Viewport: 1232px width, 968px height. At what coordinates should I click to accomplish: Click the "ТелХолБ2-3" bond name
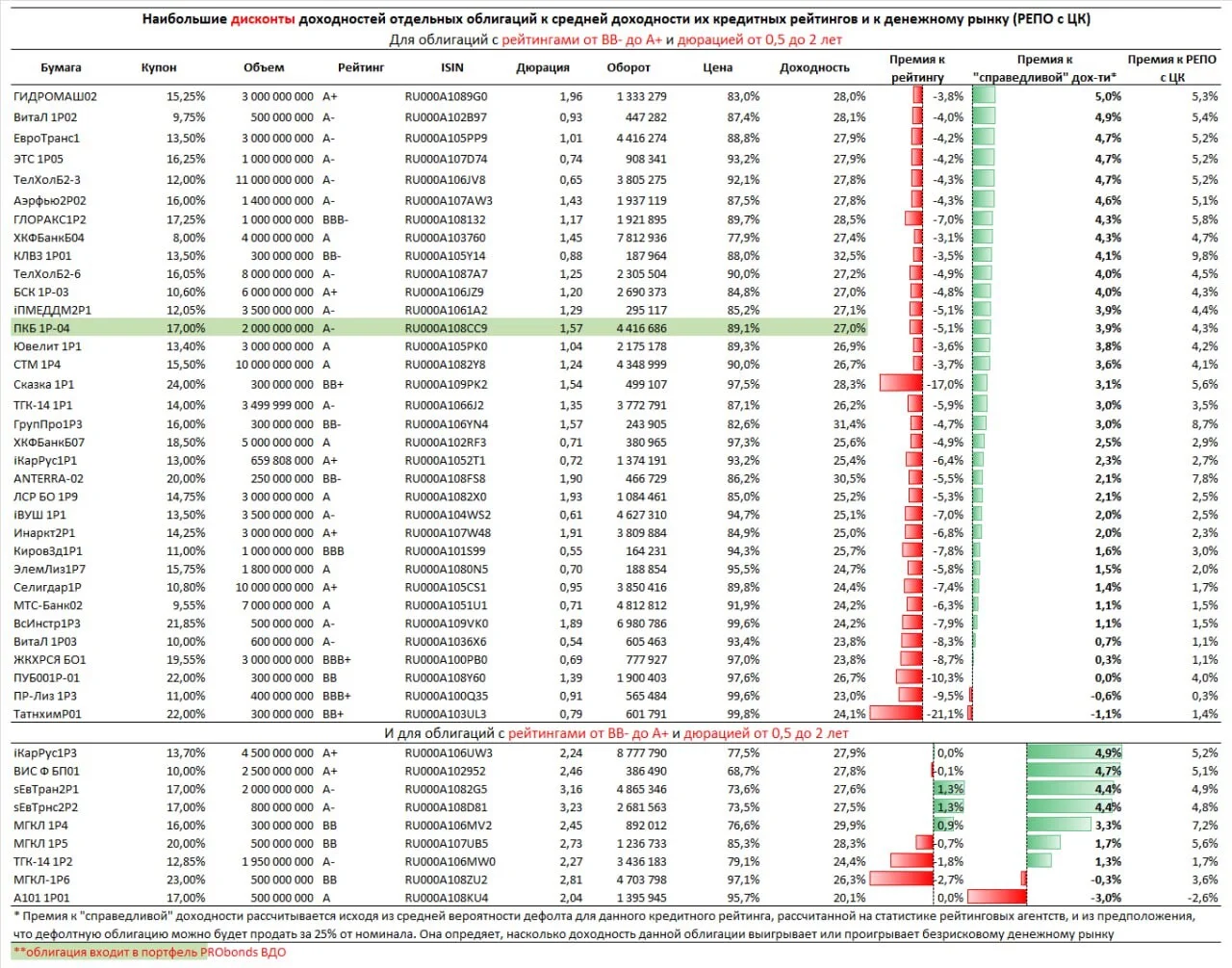pyautogui.click(x=47, y=180)
